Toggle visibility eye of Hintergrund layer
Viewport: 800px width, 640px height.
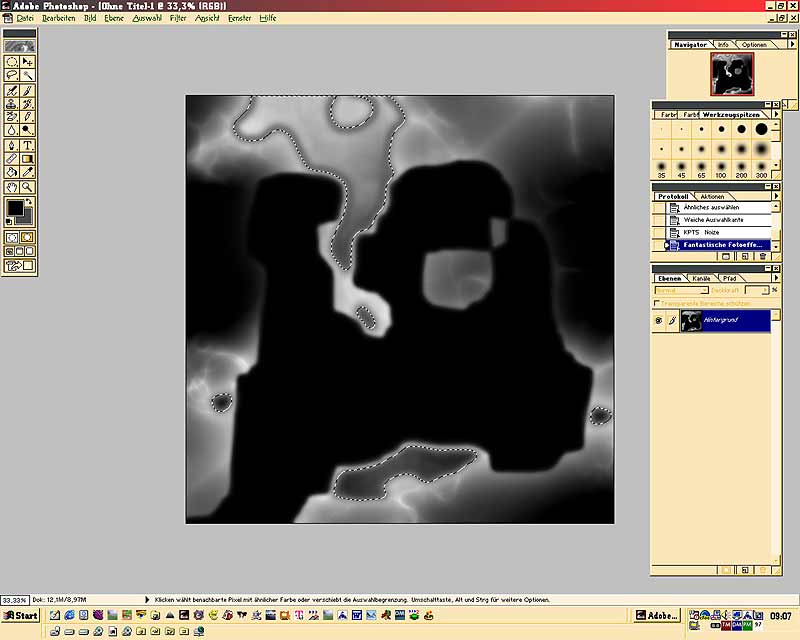(x=658, y=321)
